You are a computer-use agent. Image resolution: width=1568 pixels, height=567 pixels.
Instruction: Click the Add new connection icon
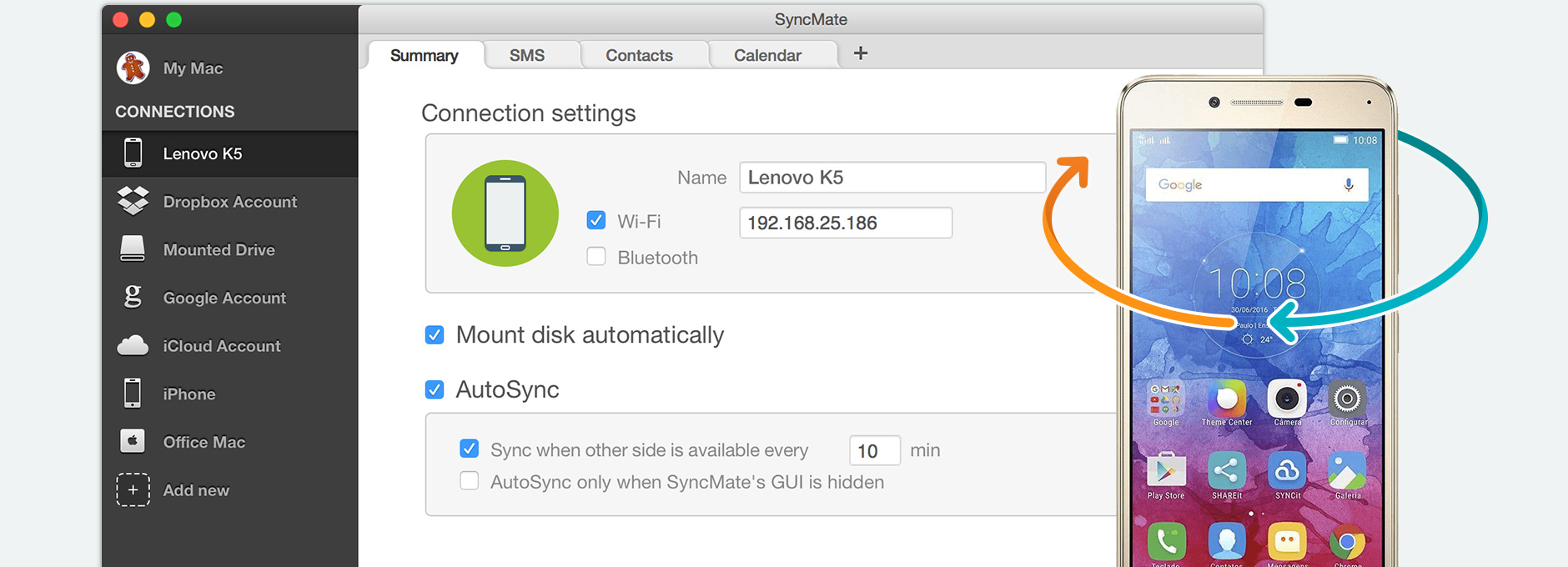point(133,489)
